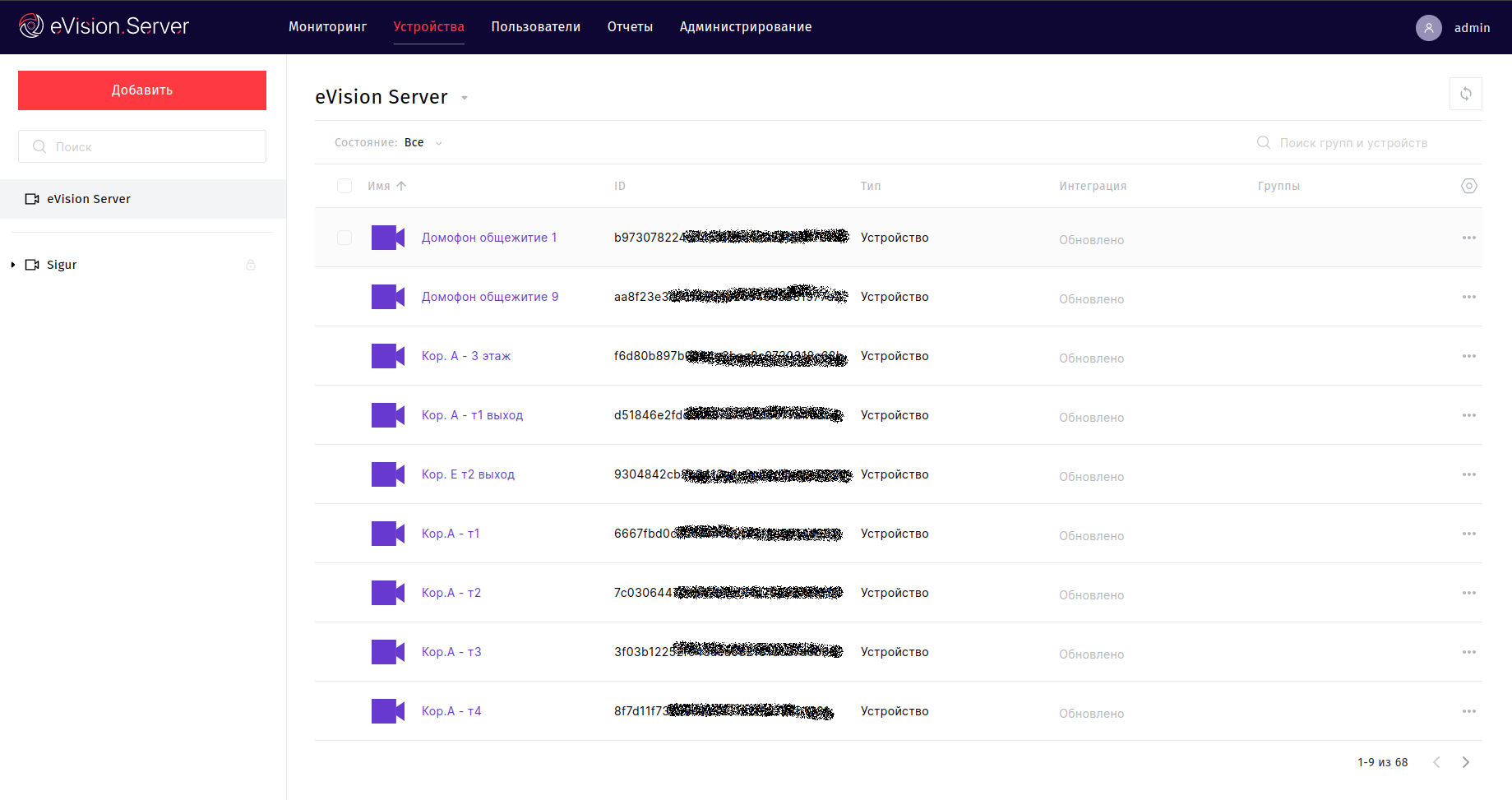This screenshot has height=800, width=1512.
Task: Click the red Добавить button
Action: click(x=142, y=90)
